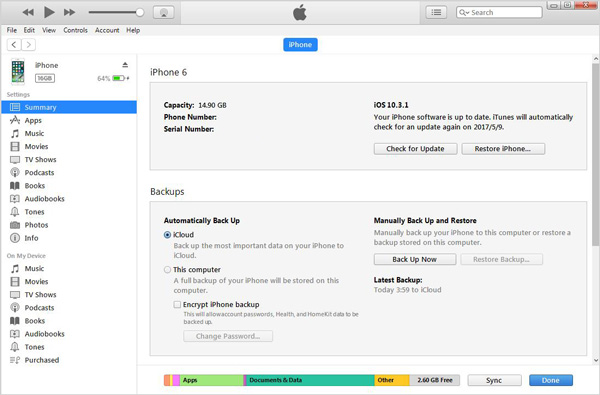Click Tones bell icon under Settings
Image resolution: width=600 pixels, height=395 pixels.
[x=15, y=212]
